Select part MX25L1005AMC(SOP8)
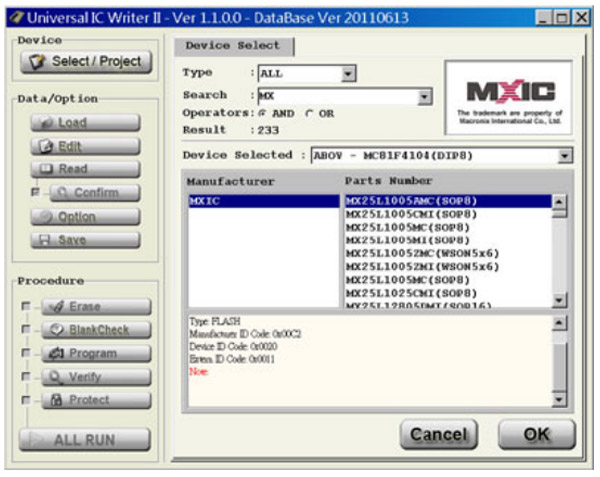This screenshot has height=477, width=600. tap(448, 201)
